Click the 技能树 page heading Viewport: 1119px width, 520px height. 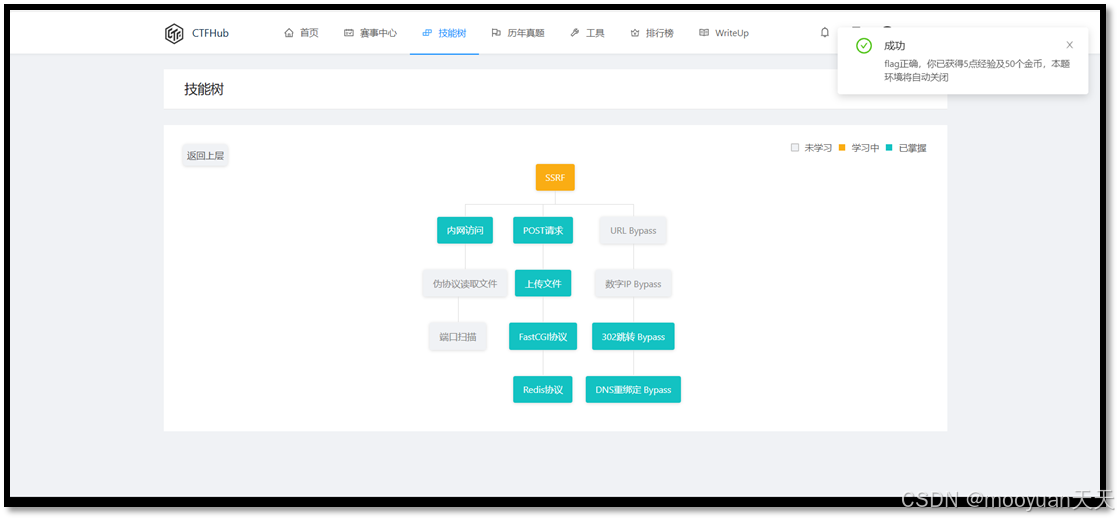pyautogui.click(x=204, y=90)
